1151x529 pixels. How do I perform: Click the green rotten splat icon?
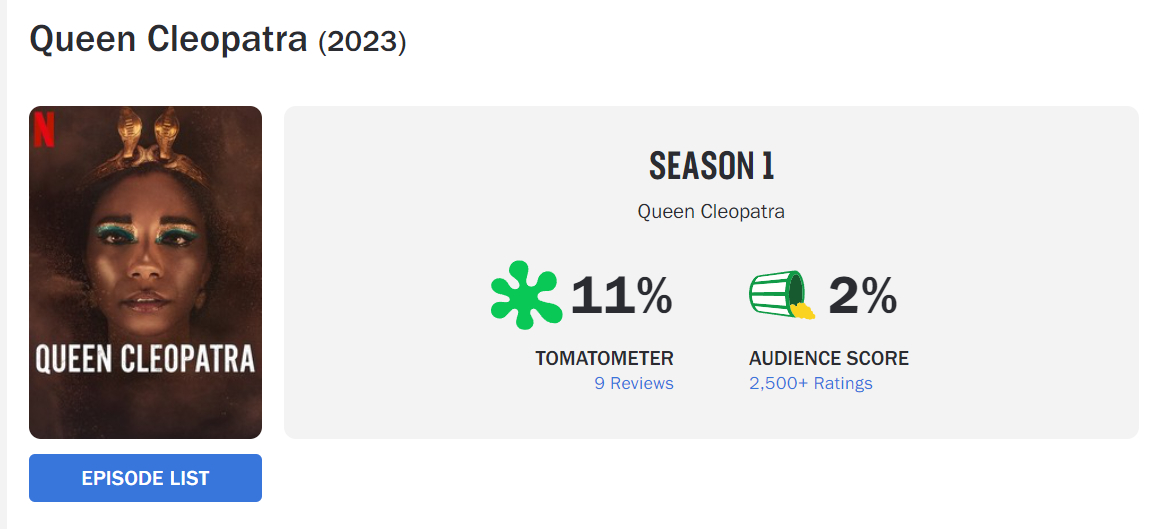click(526, 295)
